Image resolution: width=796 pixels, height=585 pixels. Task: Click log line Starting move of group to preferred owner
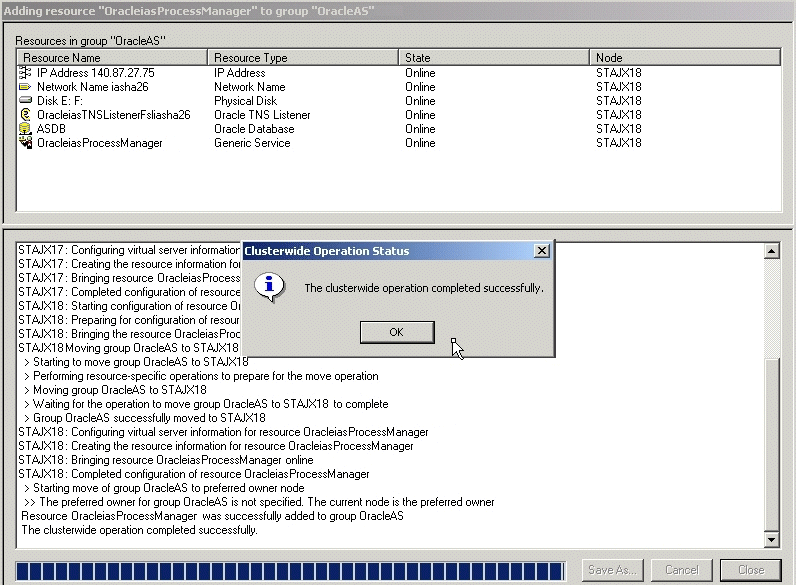164,488
